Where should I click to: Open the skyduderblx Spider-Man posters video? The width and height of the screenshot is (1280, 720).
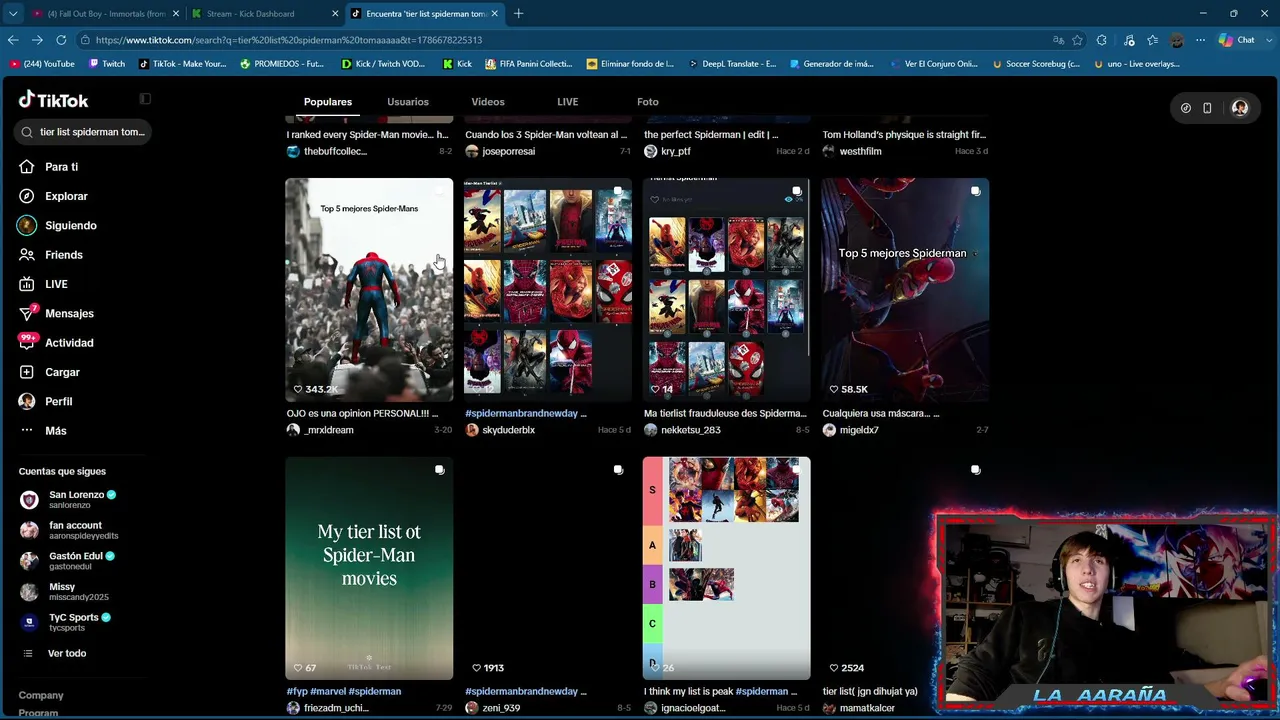(548, 290)
